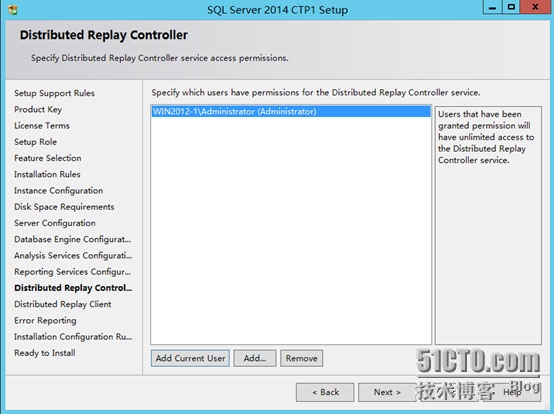Image resolution: width=554 pixels, height=414 pixels.
Task: Select Database Engine Configuration step
Action: (x=72, y=239)
